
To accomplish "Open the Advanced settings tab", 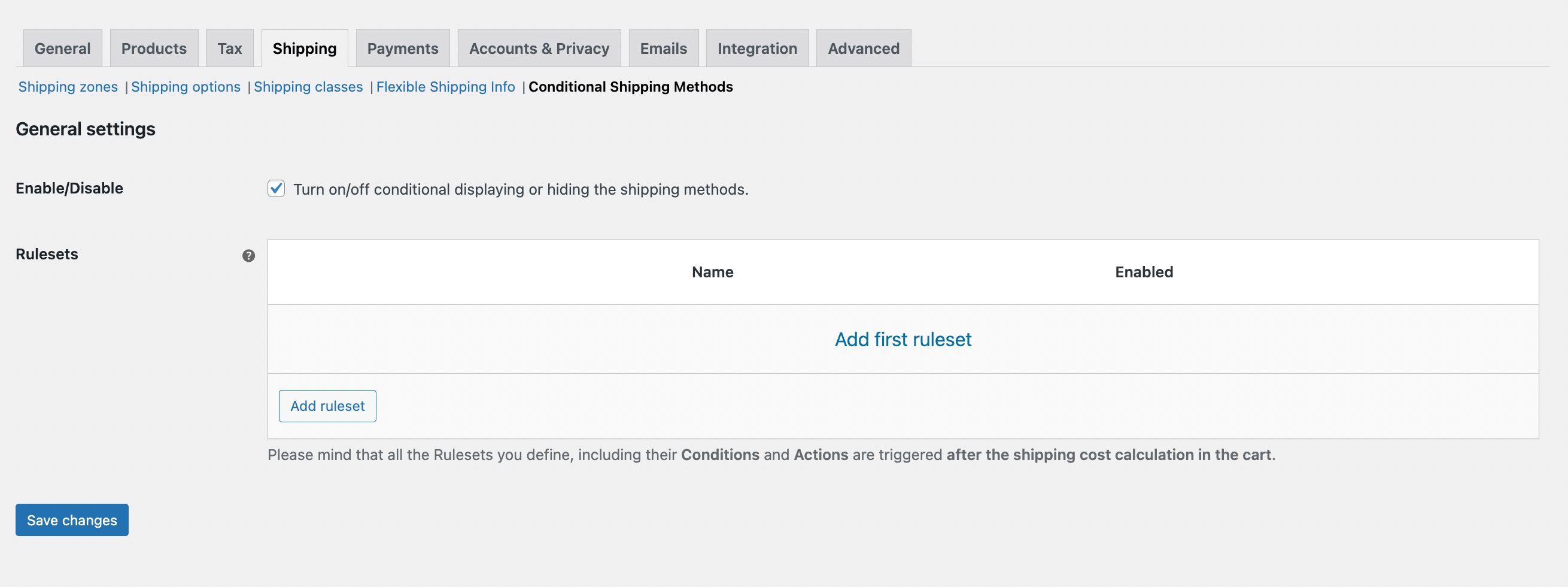I will coord(863,48).
